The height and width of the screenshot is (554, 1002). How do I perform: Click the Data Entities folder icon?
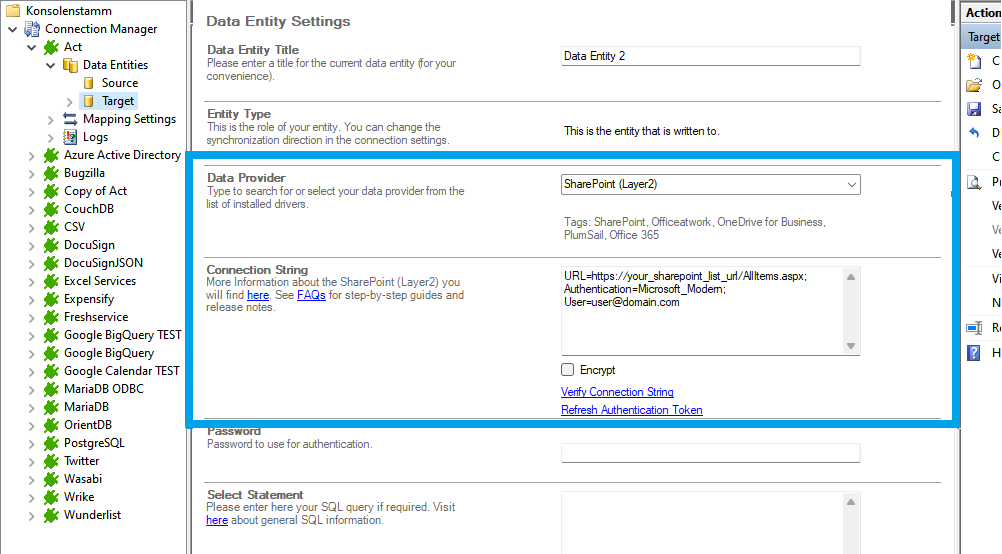70,65
